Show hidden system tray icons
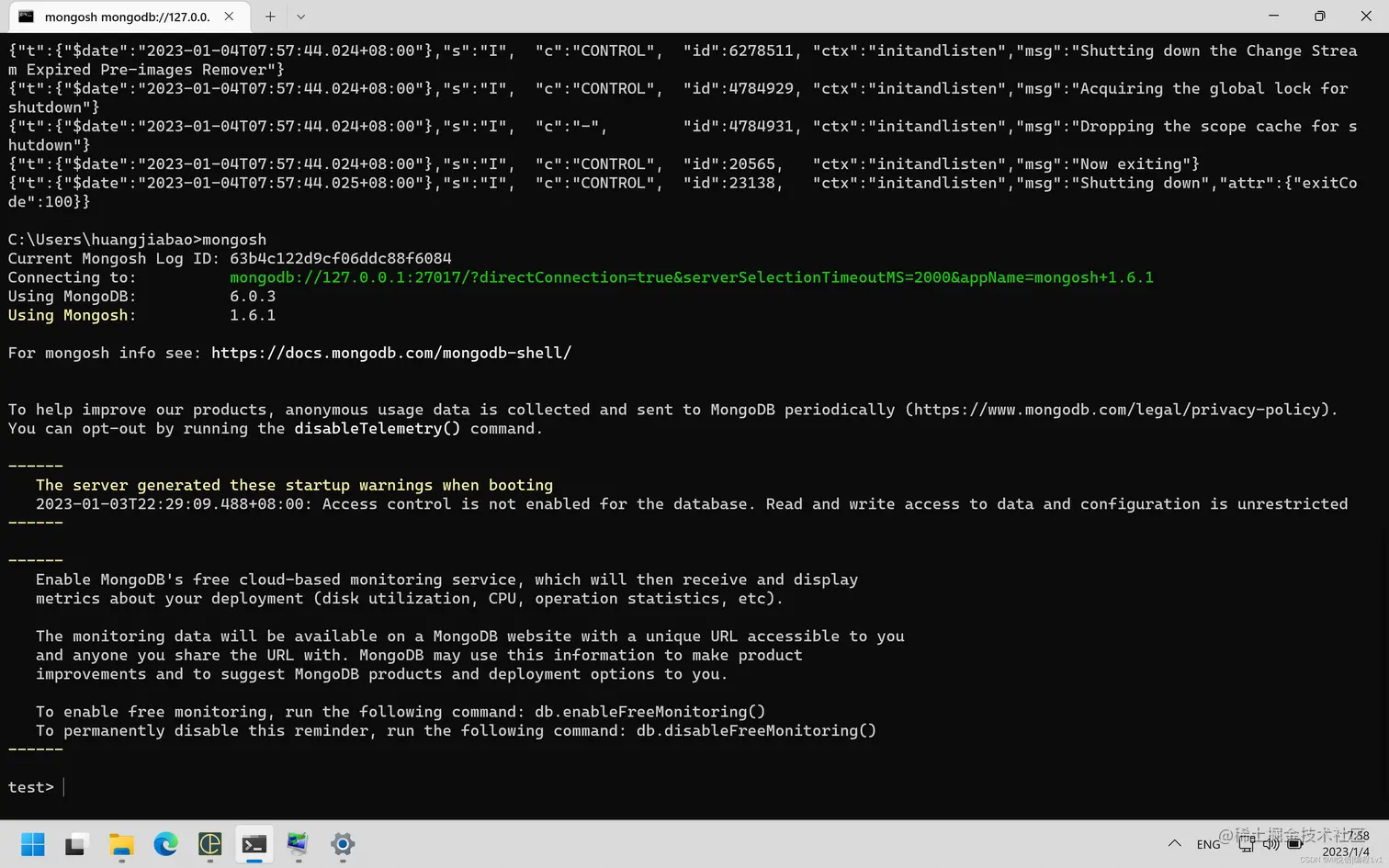This screenshot has height=868, width=1389. pos(1174,844)
